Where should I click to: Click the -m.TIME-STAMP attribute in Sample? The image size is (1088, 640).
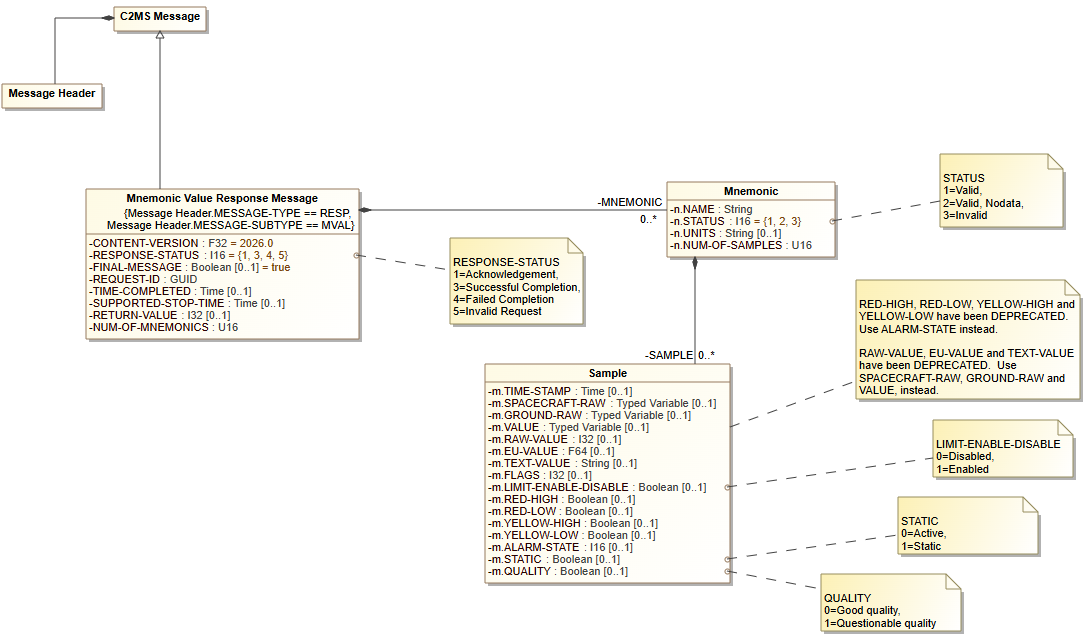coord(559,391)
